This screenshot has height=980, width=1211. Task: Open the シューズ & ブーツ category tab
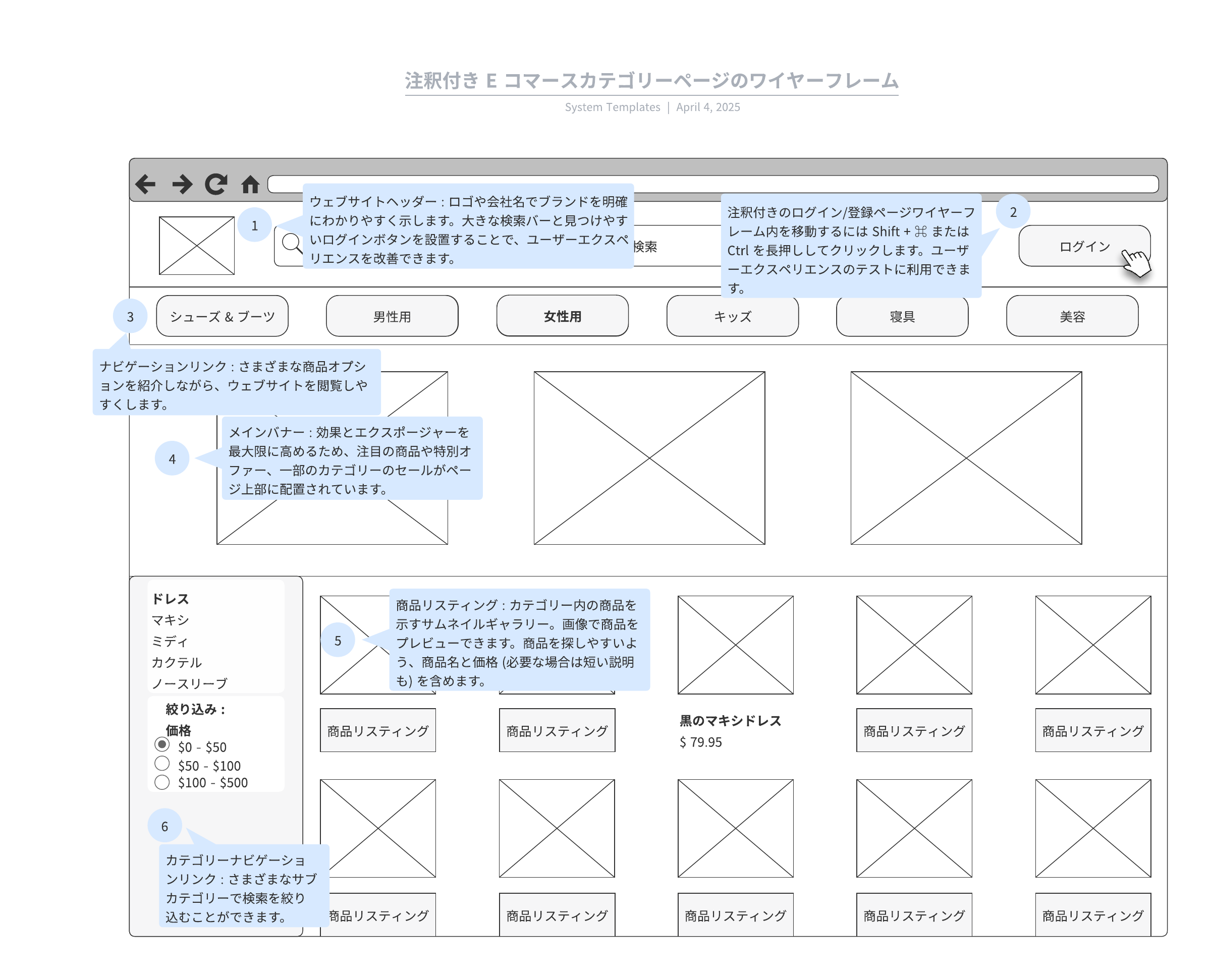[222, 316]
